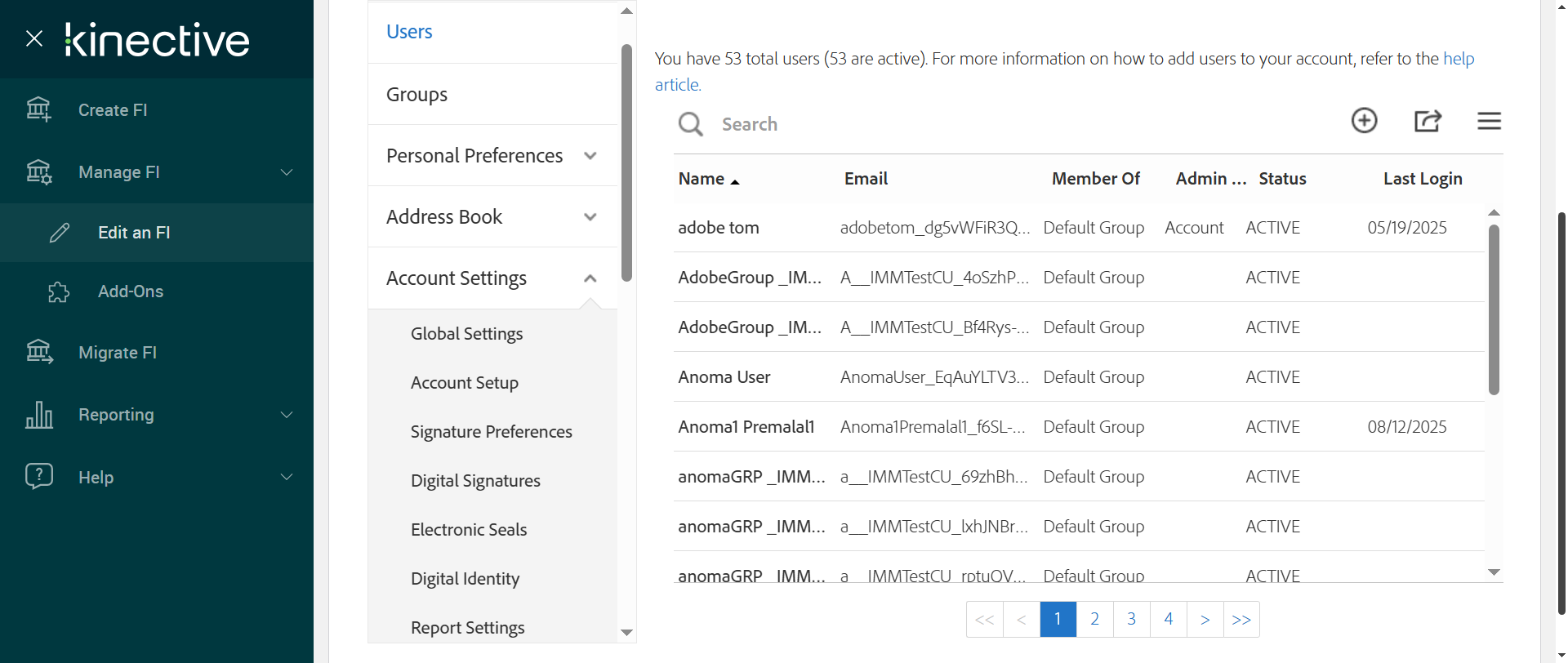
Task: Go to page 2 of users
Action: point(1094,619)
